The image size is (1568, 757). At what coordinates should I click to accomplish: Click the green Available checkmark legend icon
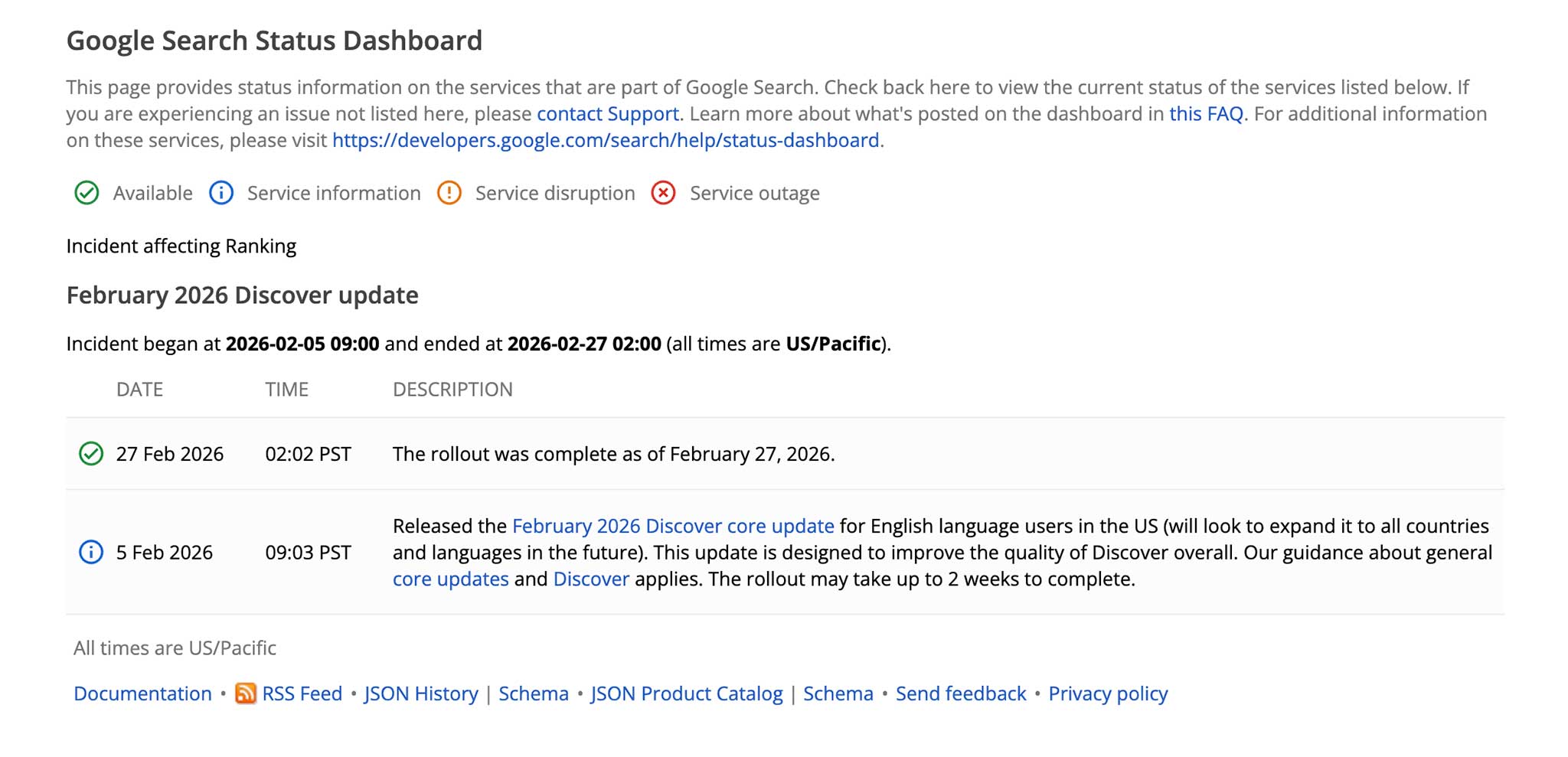point(87,193)
